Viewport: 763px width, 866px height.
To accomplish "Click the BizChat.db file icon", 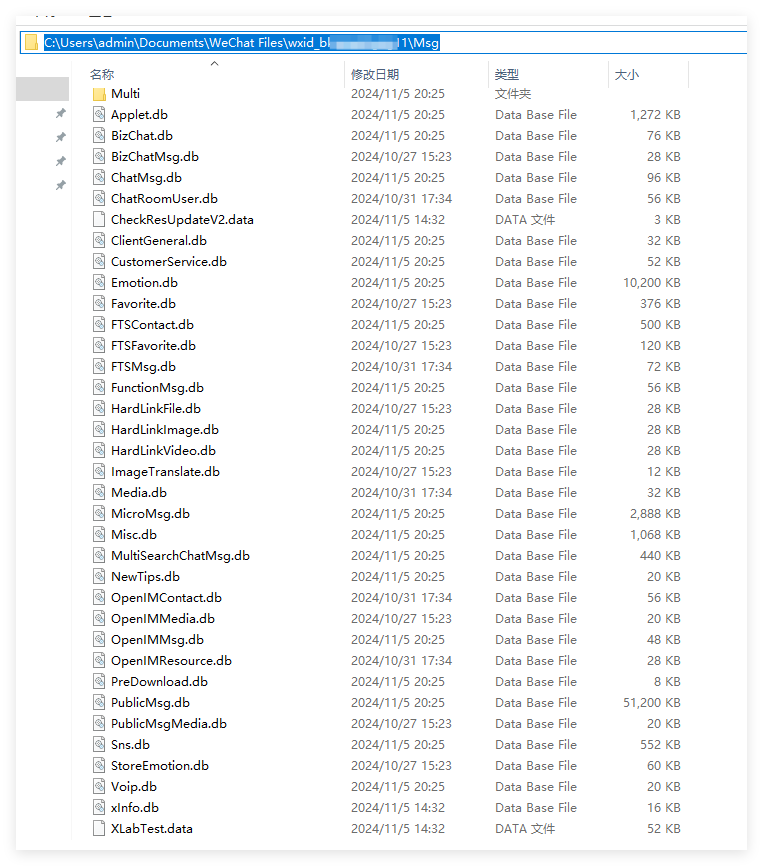I will coord(99,136).
